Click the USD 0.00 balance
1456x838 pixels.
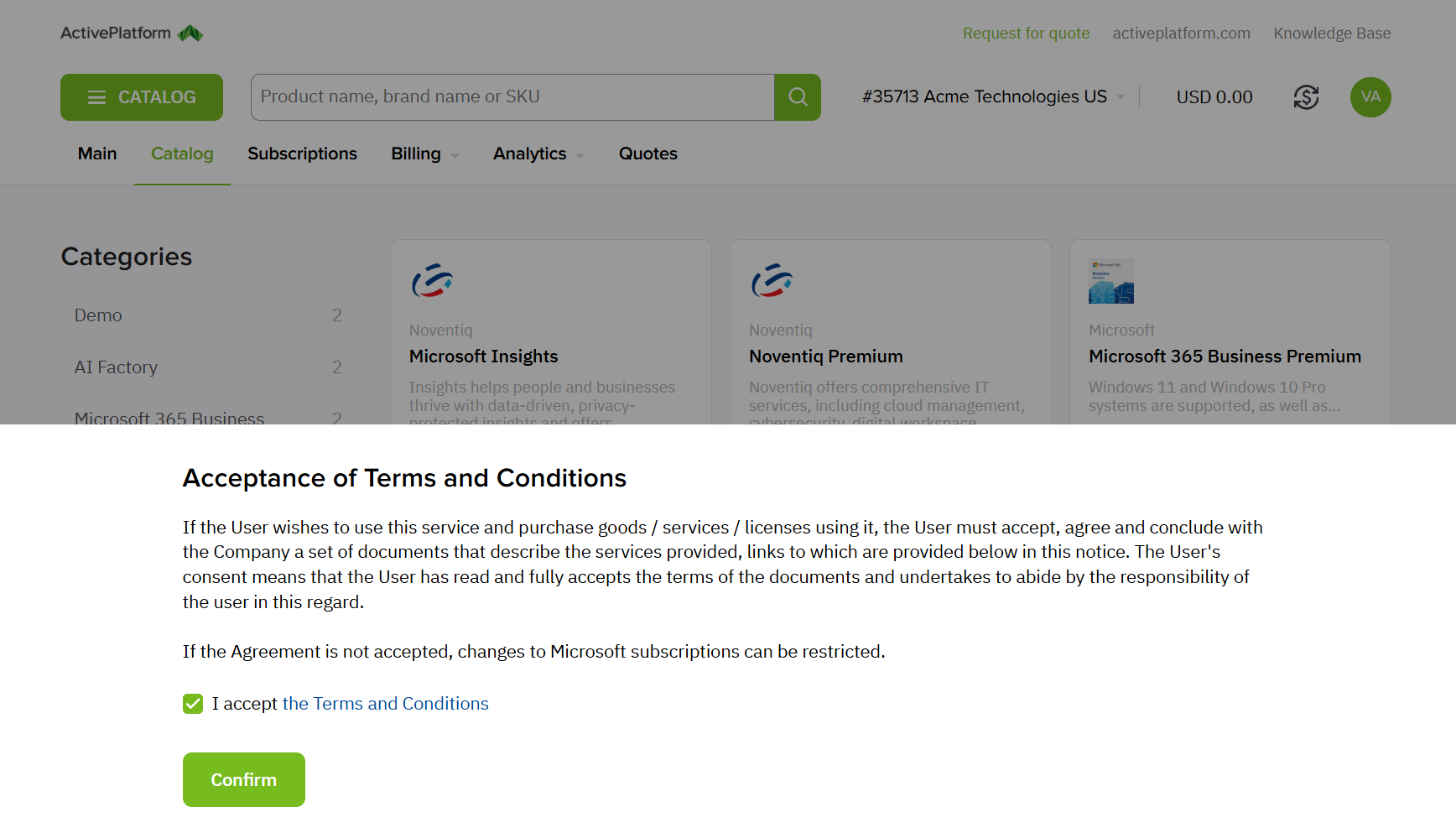(1214, 97)
